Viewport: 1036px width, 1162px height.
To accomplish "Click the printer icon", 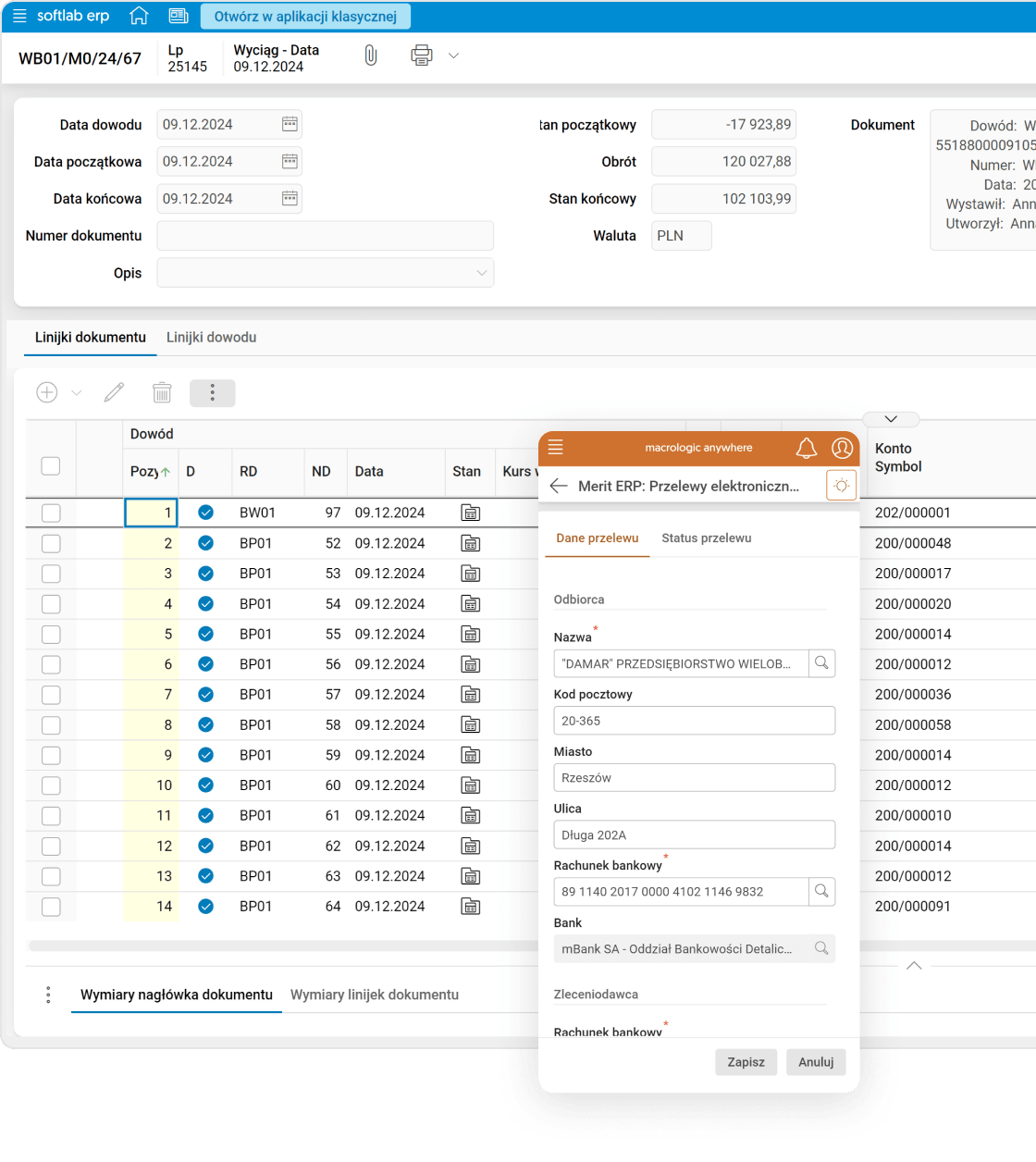I will [x=421, y=56].
